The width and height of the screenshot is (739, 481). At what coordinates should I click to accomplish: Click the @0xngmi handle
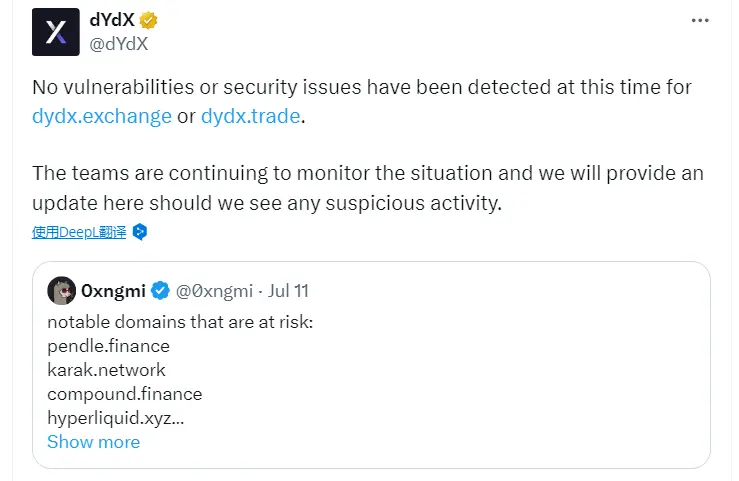pyautogui.click(x=215, y=291)
